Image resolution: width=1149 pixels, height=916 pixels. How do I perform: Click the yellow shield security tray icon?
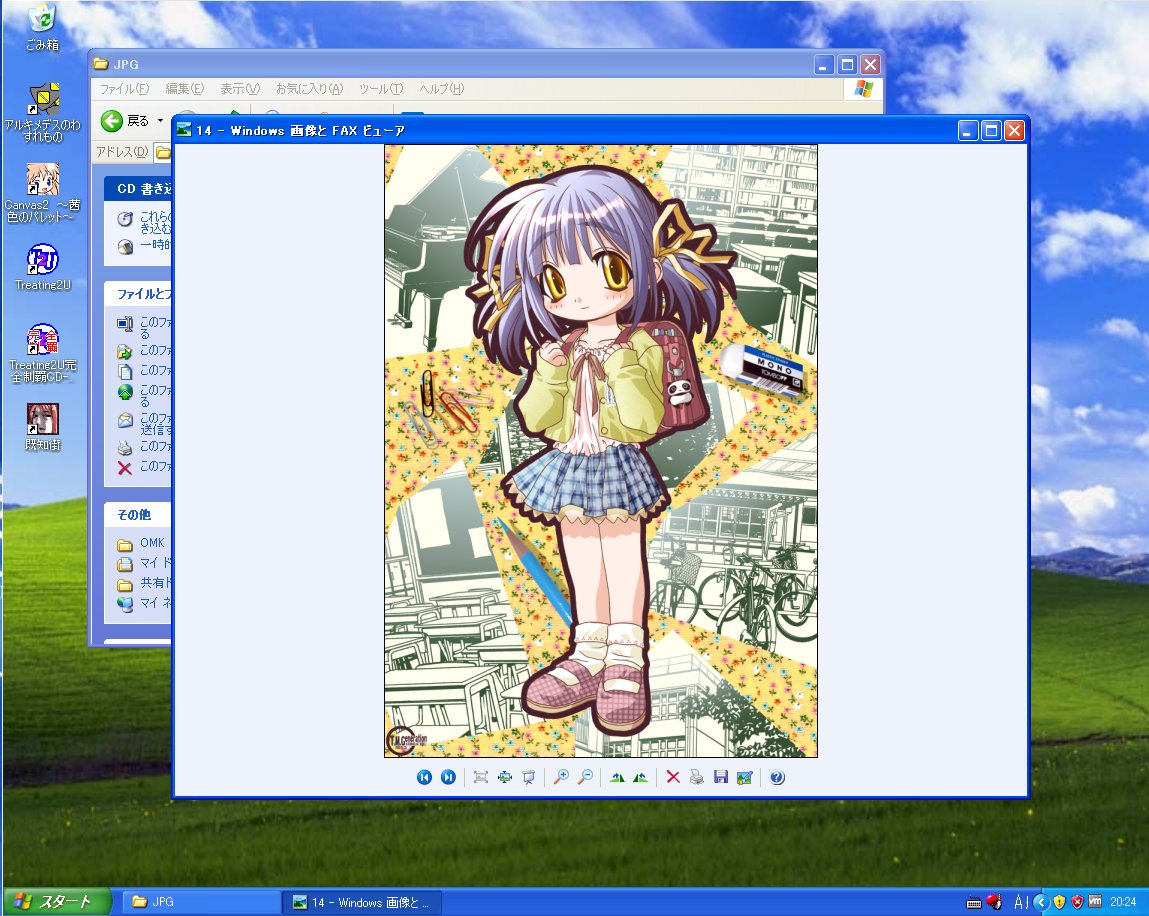click(x=1059, y=902)
